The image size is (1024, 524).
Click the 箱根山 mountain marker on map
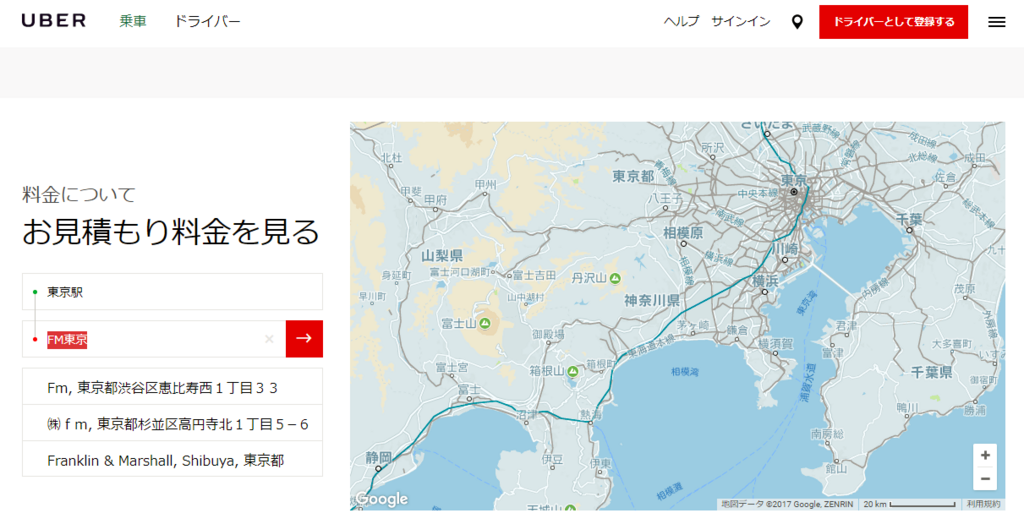(573, 371)
